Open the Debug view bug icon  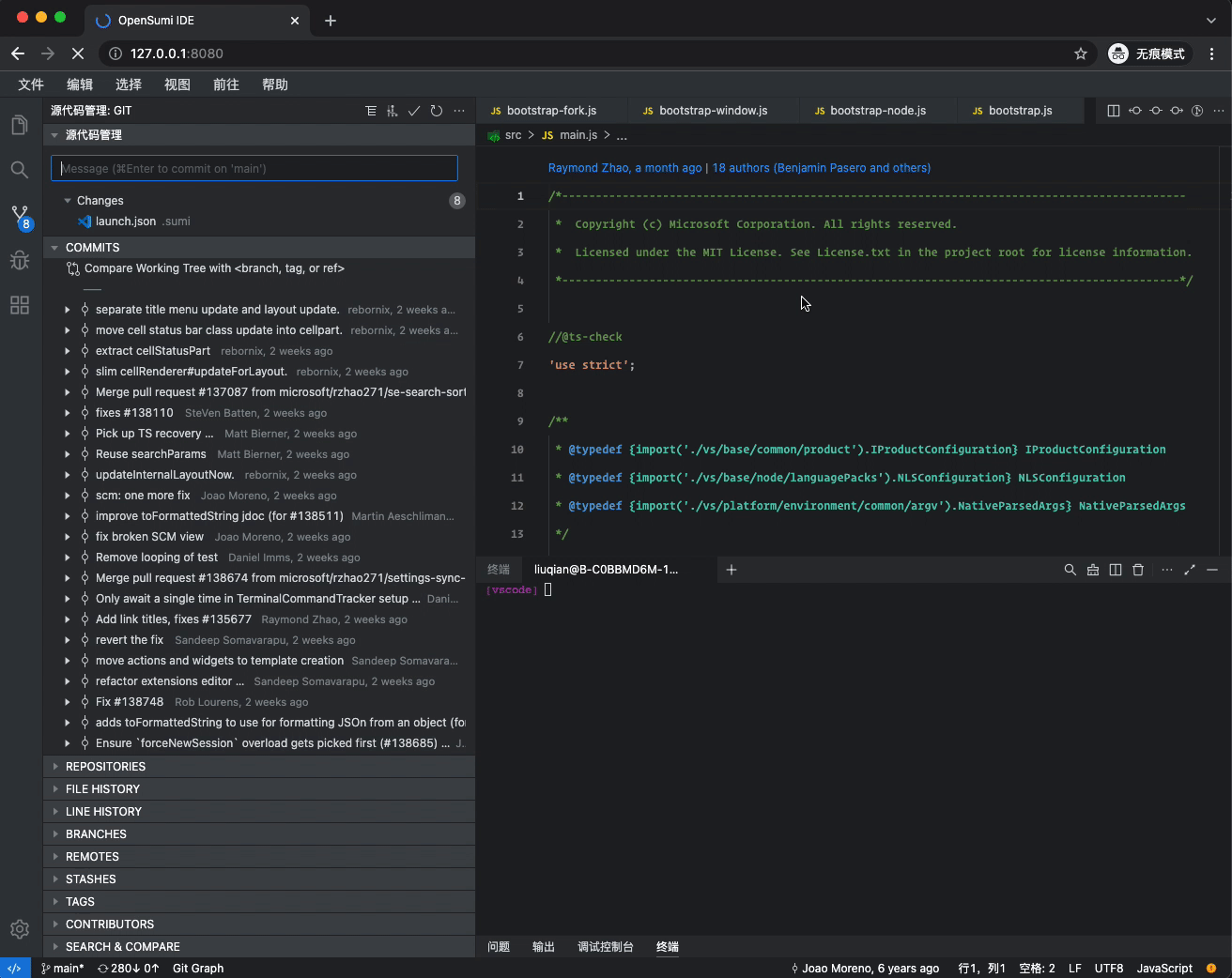20,260
